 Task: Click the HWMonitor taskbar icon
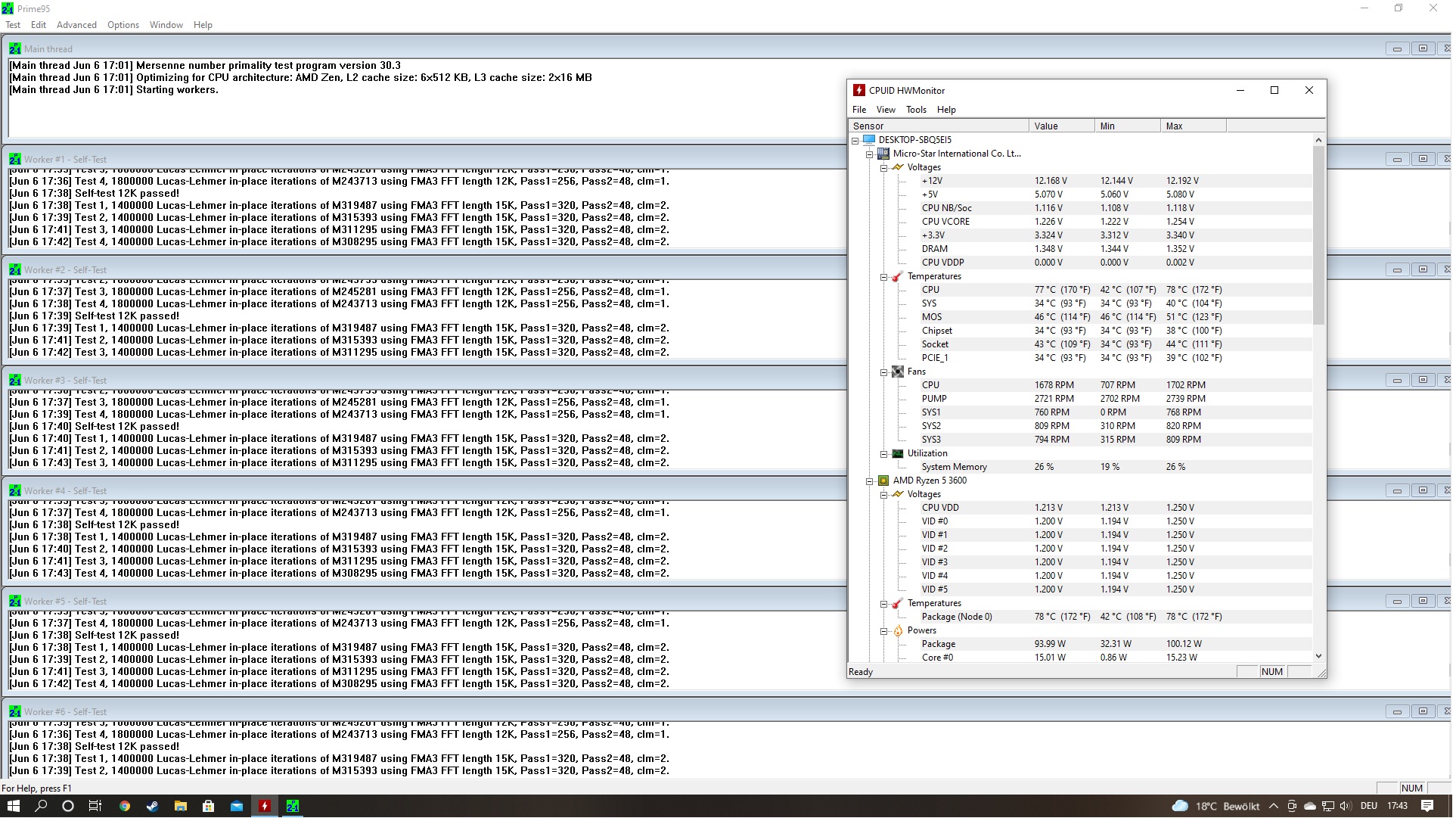pos(265,807)
